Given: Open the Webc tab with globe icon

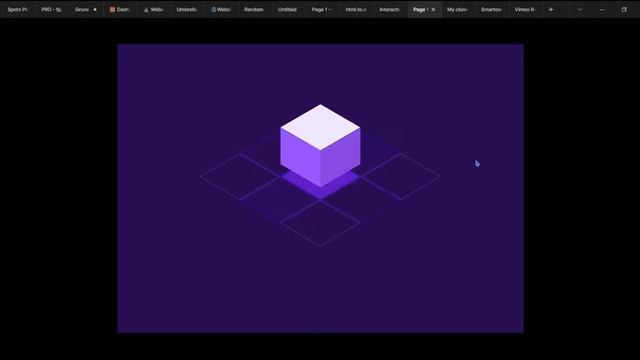Looking at the screenshot, I should 220,9.
